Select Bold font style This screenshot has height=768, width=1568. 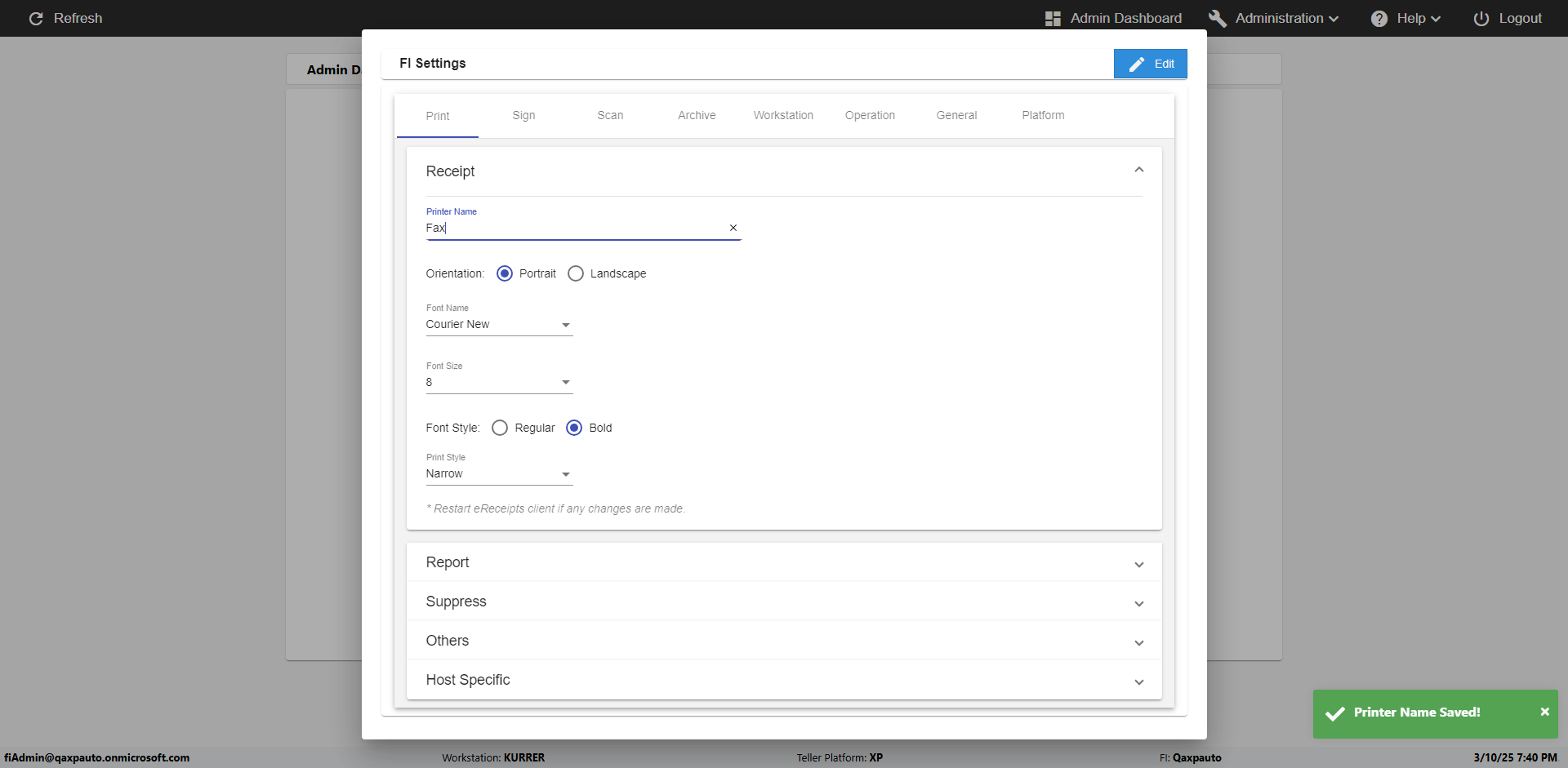tap(574, 428)
